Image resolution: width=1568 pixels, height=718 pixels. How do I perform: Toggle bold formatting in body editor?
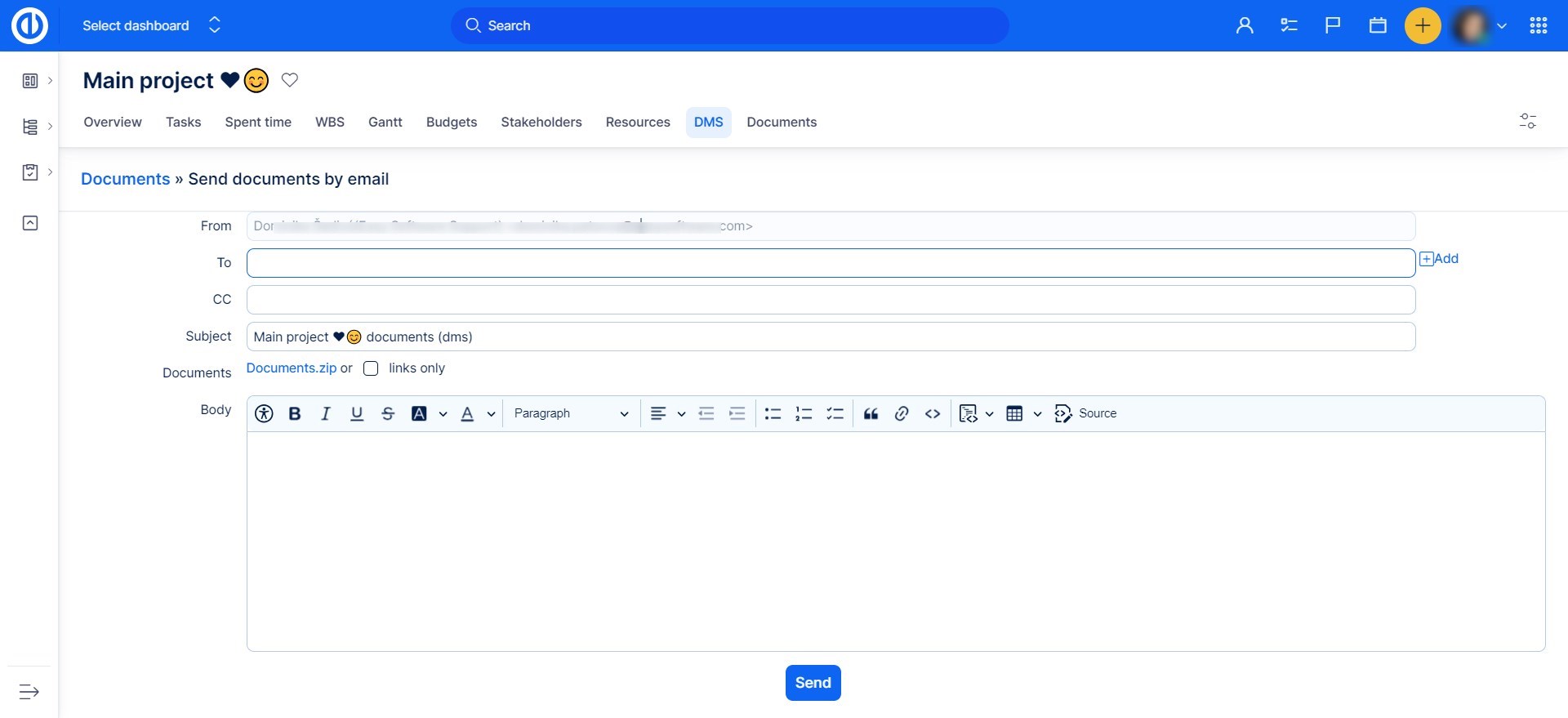coord(295,414)
